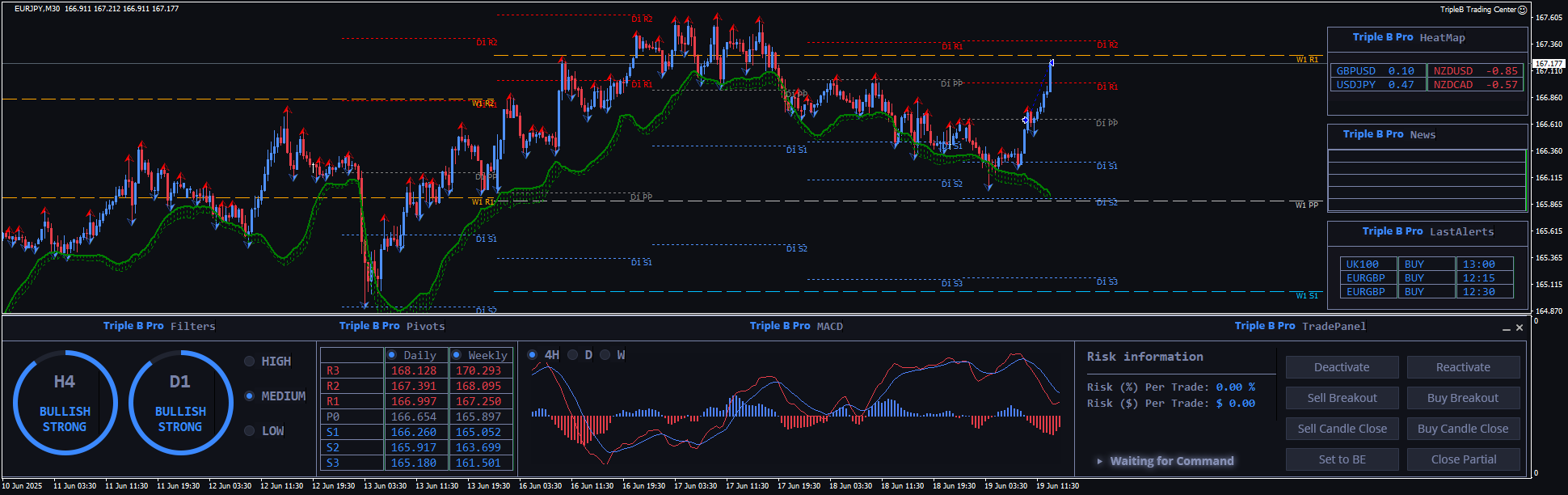Select the HIGH filter option
The width and height of the screenshot is (1568, 495).
(250, 362)
